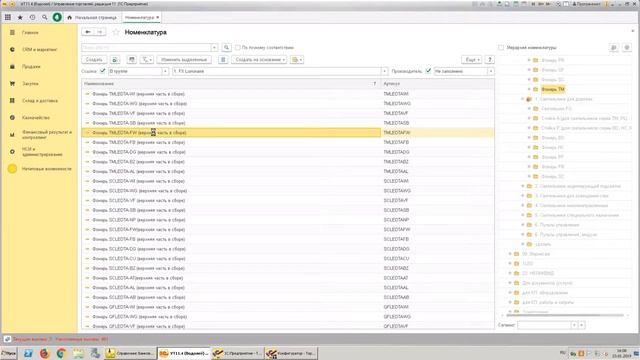Image resolution: width=640 pixels, height=360 pixels.
Task: Open the Не заполнено dropdown
Action: click(491, 71)
